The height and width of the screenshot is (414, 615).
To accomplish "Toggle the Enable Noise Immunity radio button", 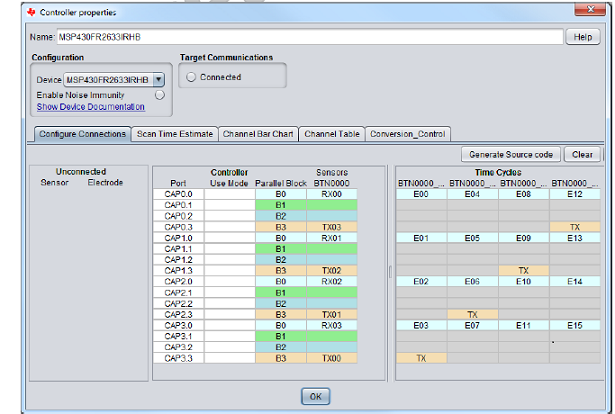I will click(159, 94).
